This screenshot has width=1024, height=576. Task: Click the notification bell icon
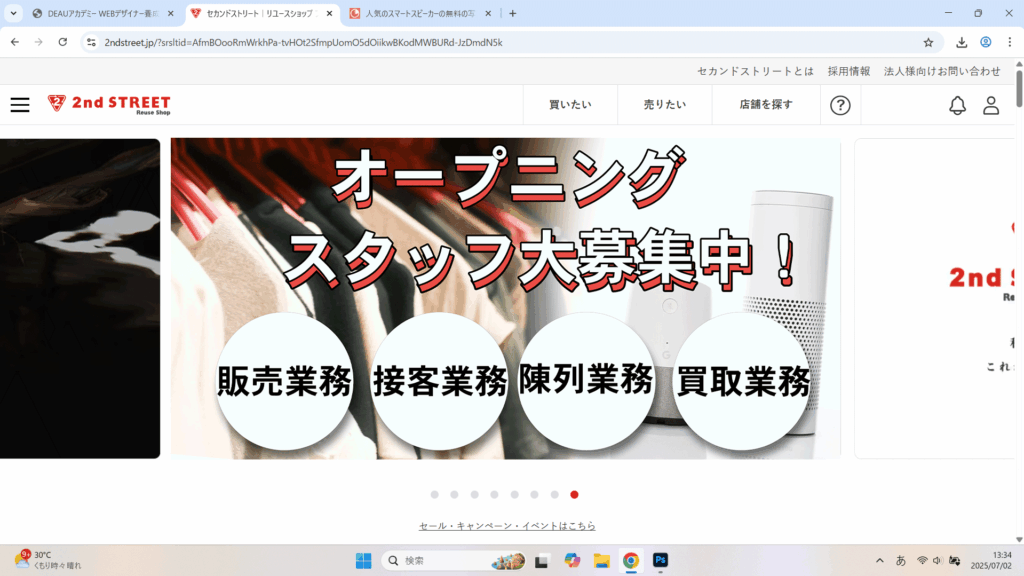(957, 105)
